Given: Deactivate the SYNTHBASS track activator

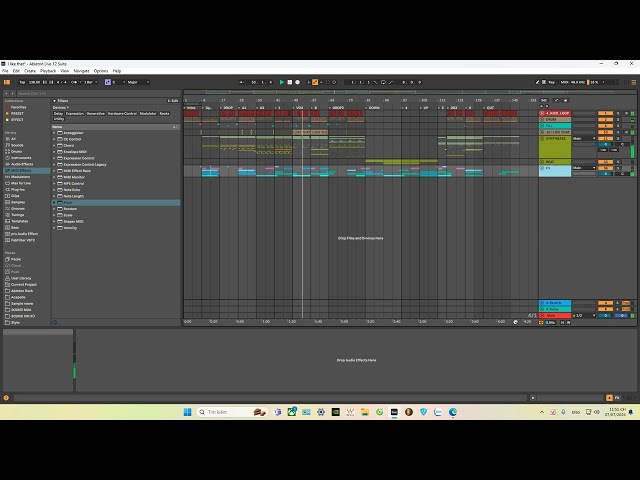Looking at the screenshot, I should point(605,139).
